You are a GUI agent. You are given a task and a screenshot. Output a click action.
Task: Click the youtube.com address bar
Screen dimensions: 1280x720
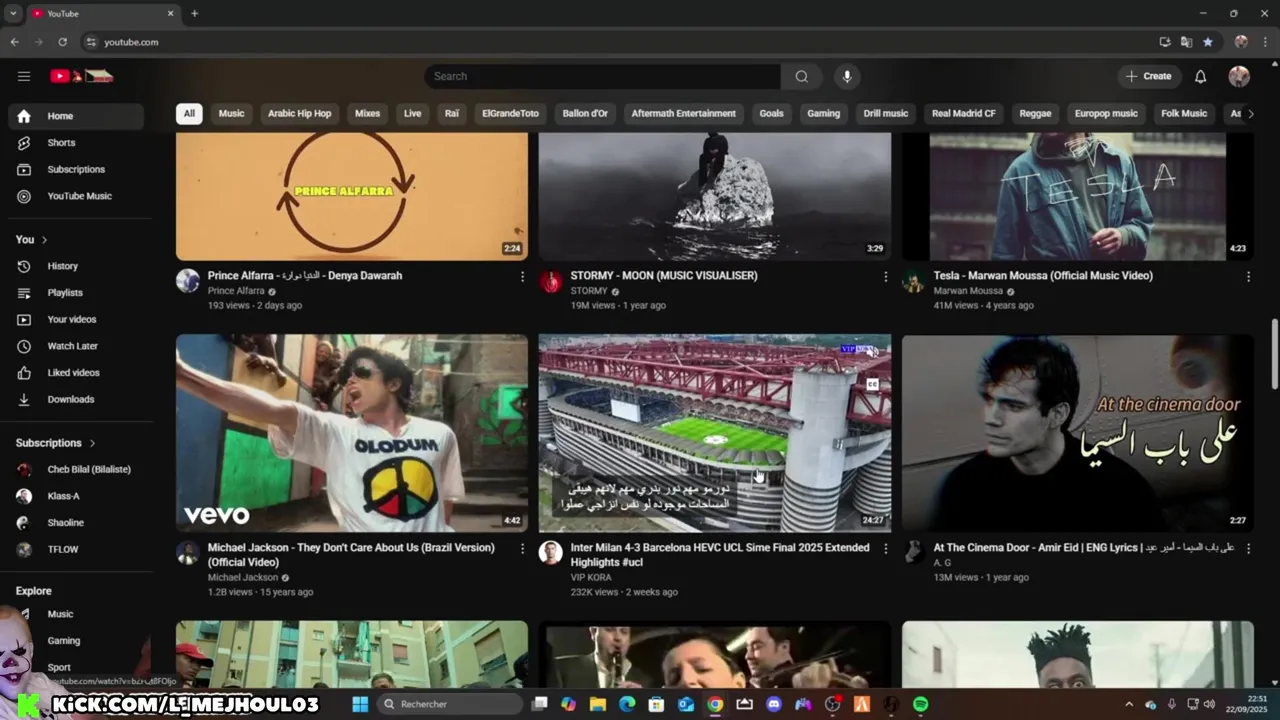[620, 42]
